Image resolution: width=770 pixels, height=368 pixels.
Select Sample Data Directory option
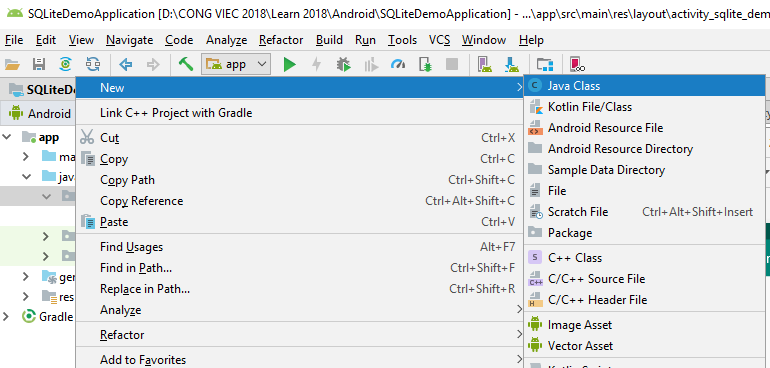click(x=645, y=170)
